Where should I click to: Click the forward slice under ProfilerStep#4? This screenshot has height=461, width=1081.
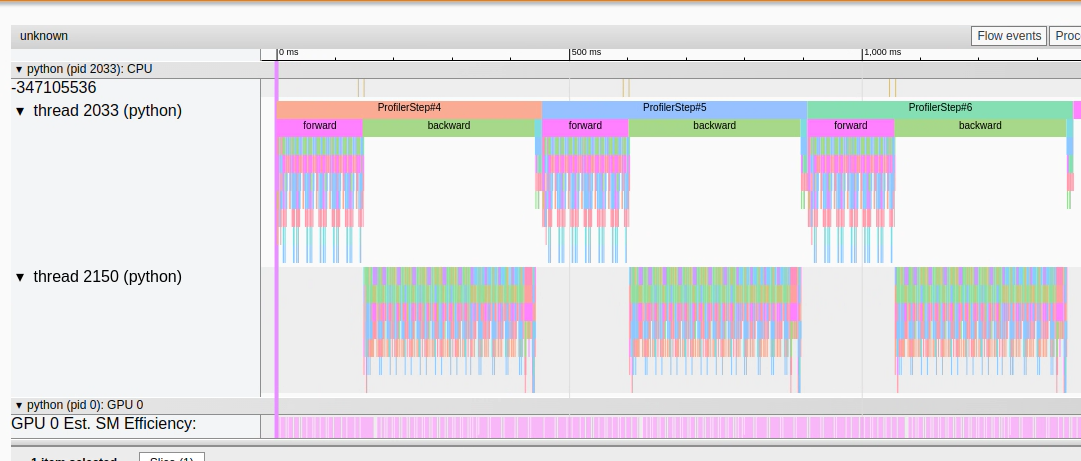pos(319,126)
